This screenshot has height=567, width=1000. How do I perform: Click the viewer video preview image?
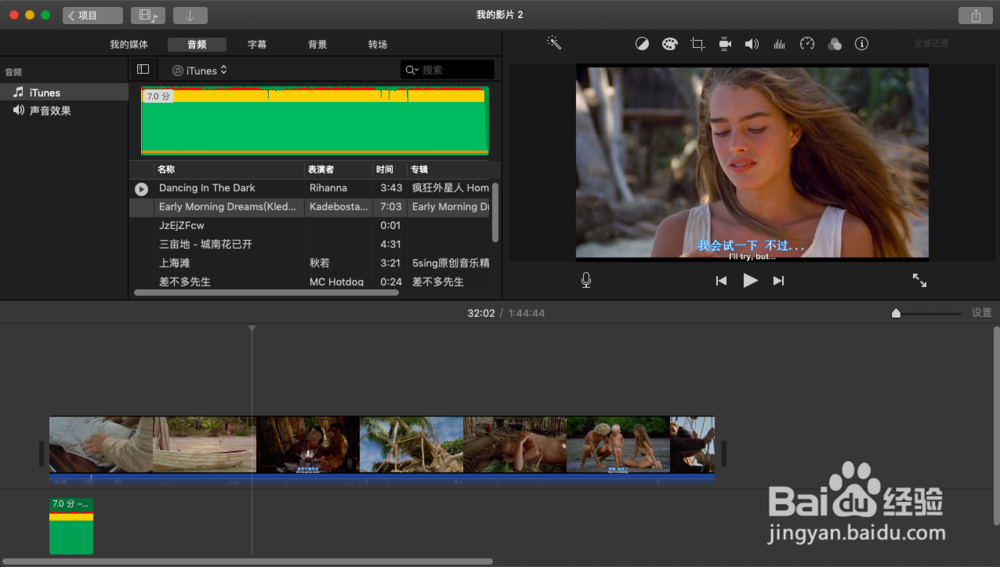[752, 162]
